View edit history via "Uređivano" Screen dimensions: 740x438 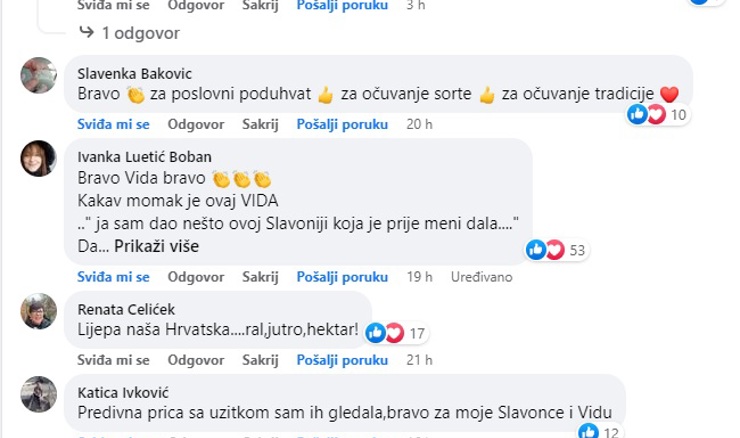tap(481, 277)
